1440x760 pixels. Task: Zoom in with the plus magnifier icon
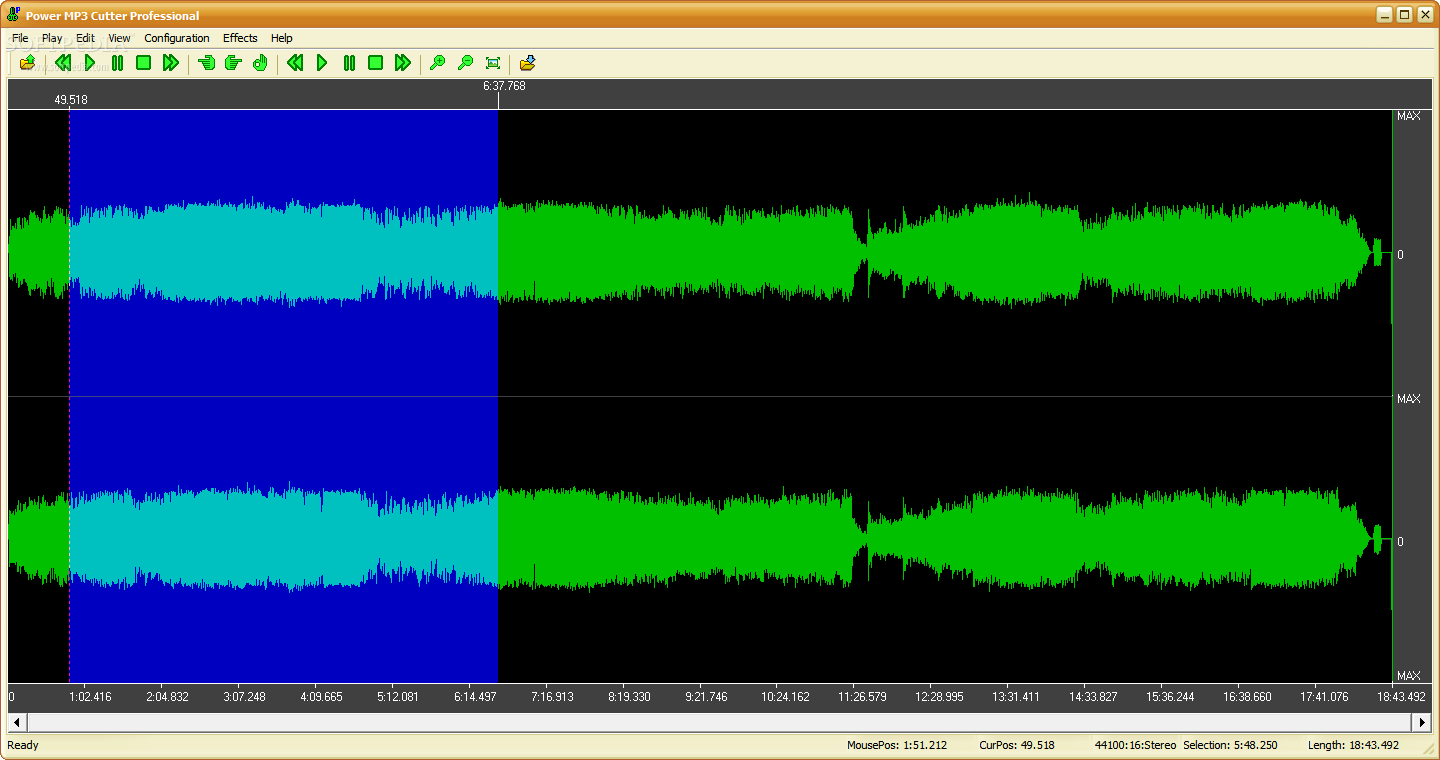point(437,63)
